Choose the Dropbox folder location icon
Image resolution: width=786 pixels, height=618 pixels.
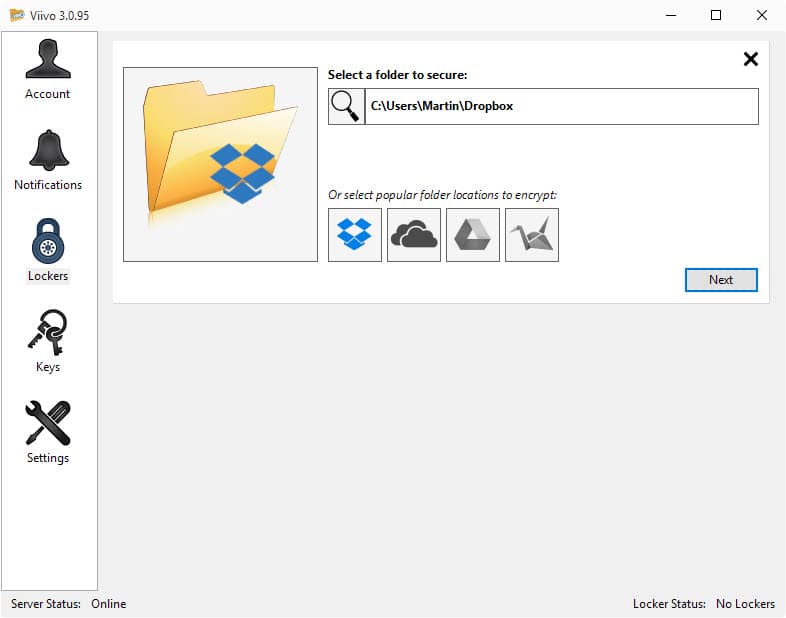click(355, 235)
